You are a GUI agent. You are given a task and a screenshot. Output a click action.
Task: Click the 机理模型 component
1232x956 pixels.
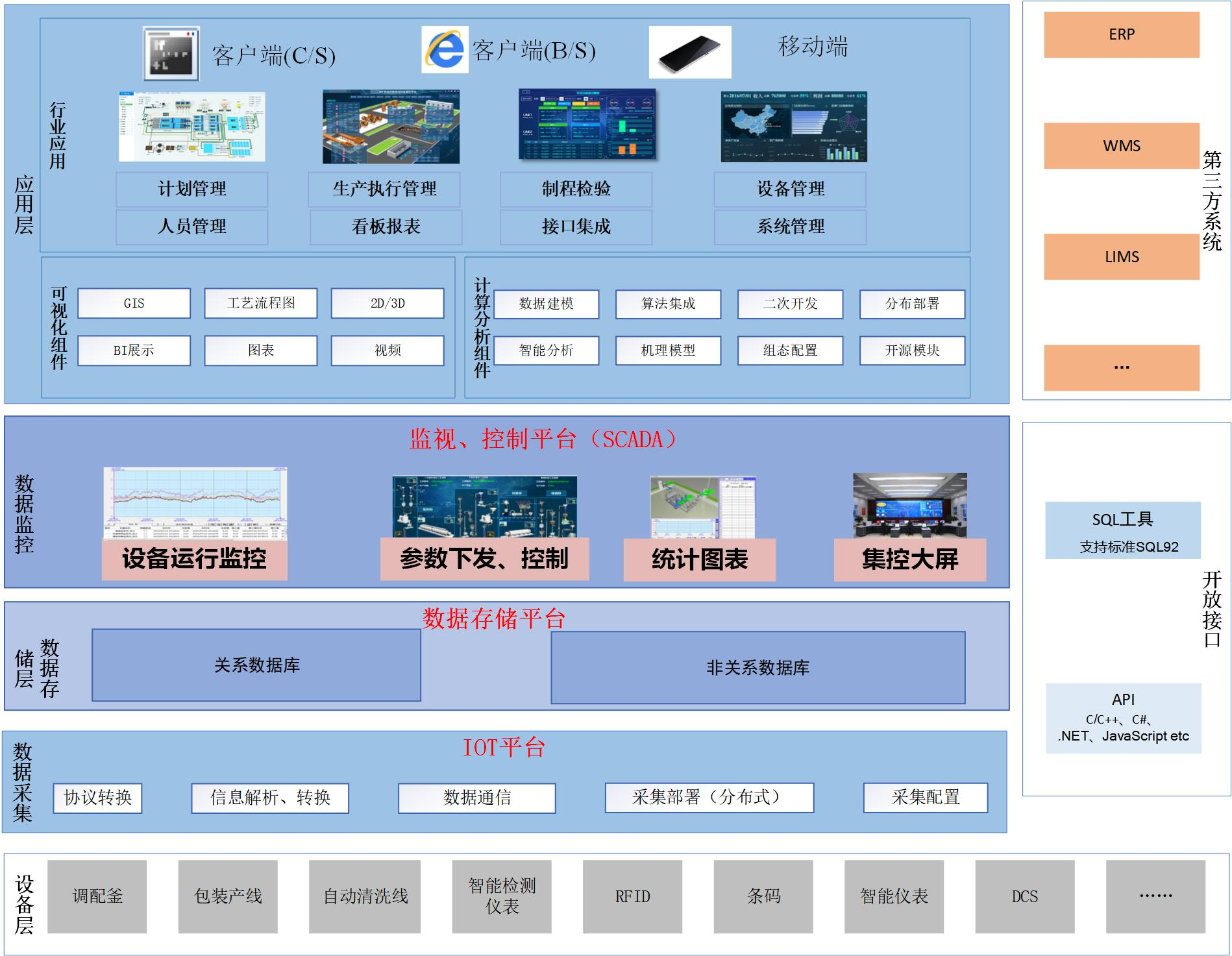point(669,350)
